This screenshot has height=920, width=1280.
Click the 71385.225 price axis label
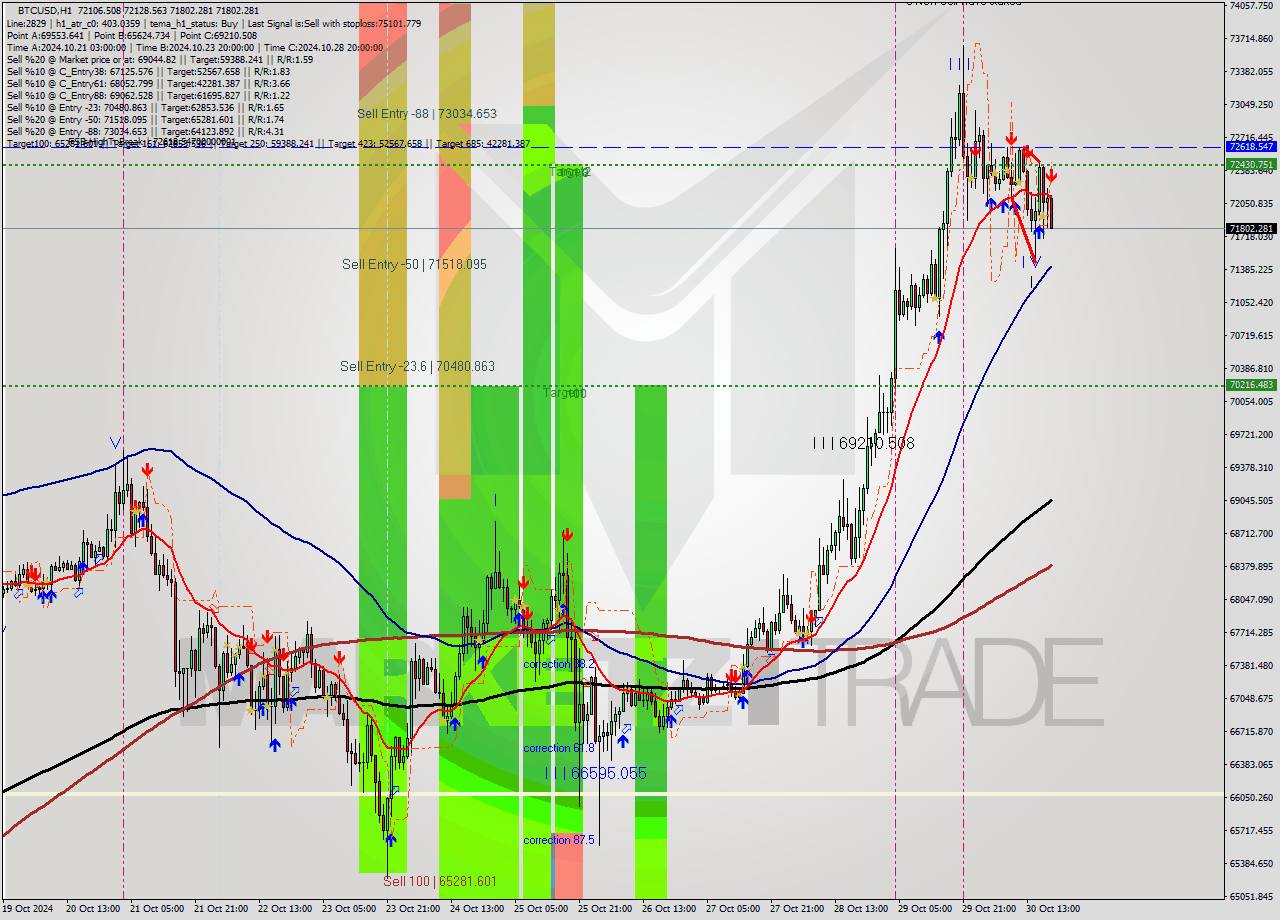(1251, 270)
